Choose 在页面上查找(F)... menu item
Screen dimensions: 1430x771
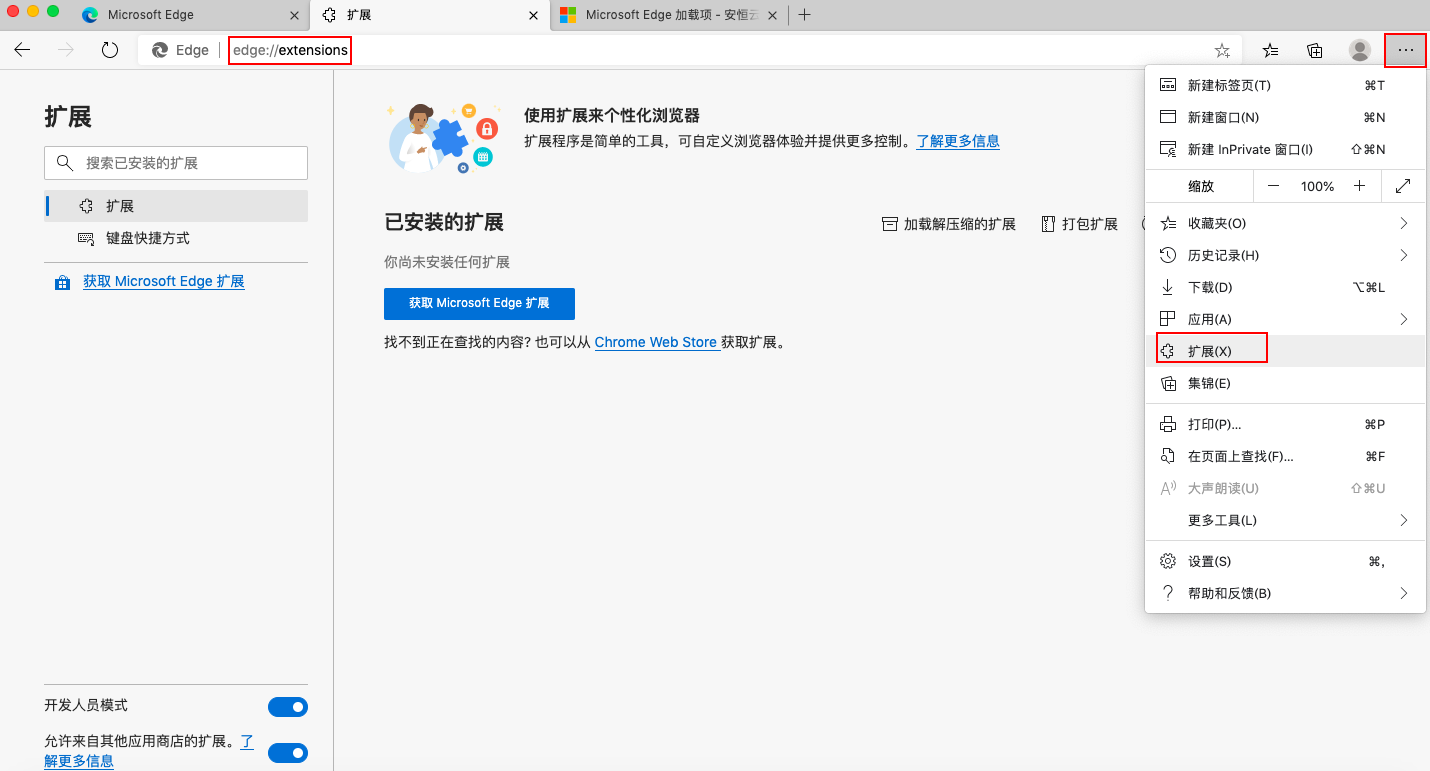(x=1285, y=457)
